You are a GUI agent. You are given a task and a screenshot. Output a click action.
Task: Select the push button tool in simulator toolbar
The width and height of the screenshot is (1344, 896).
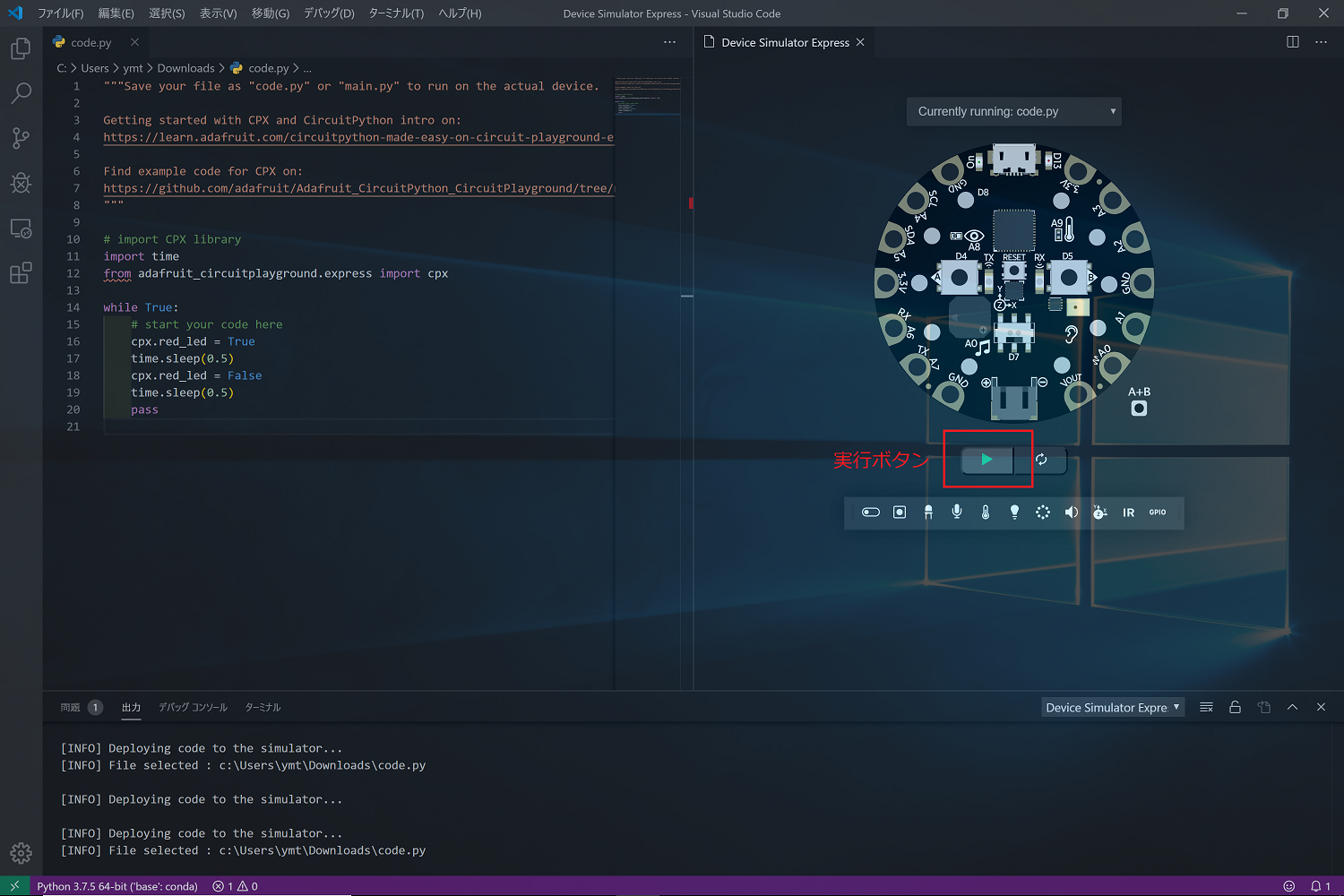click(x=900, y=513)
